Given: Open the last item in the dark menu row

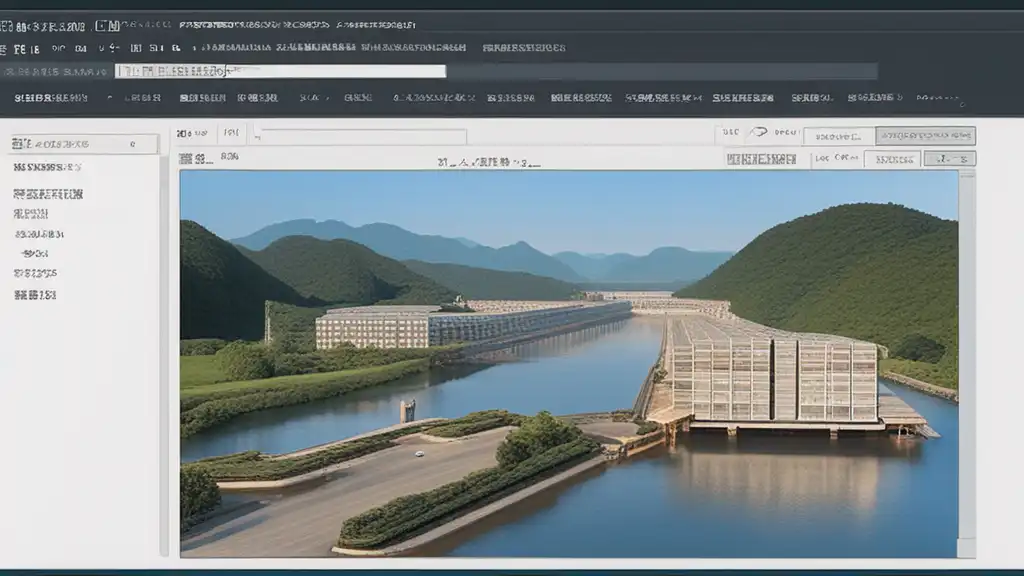Looking at the screenshot, I should click(x=938, y=98).
